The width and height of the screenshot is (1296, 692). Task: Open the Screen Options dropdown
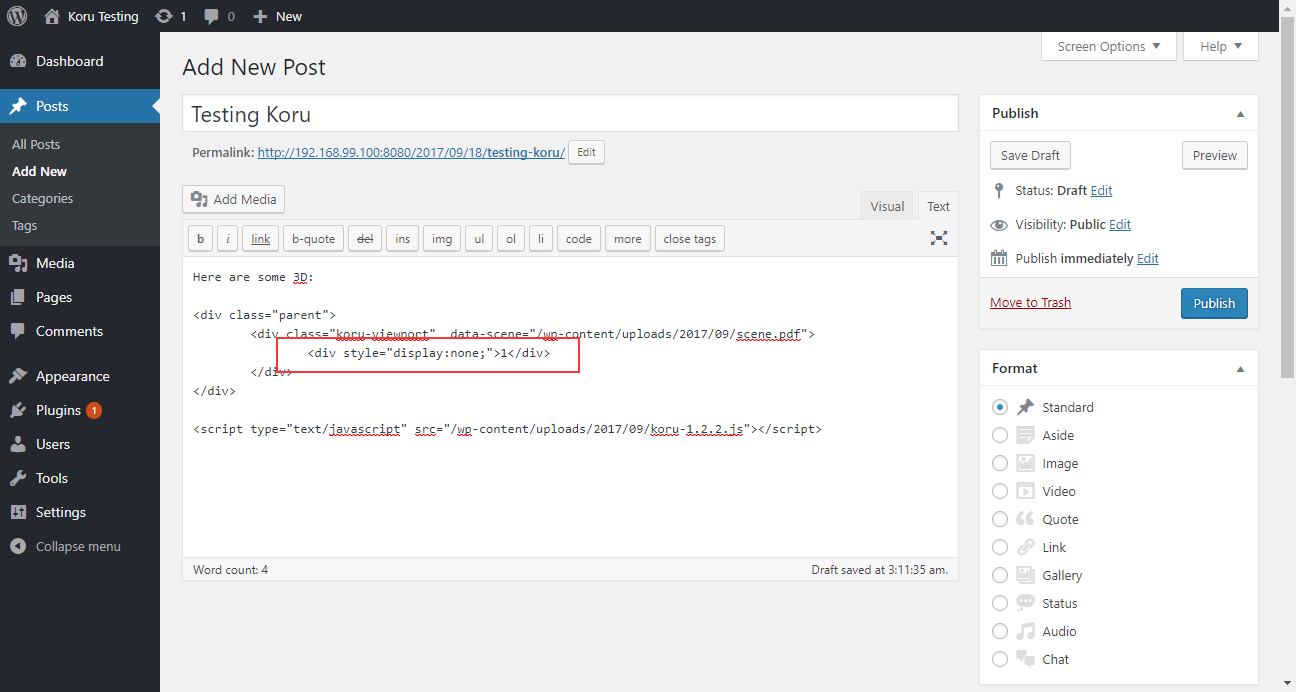(1108, 45)
